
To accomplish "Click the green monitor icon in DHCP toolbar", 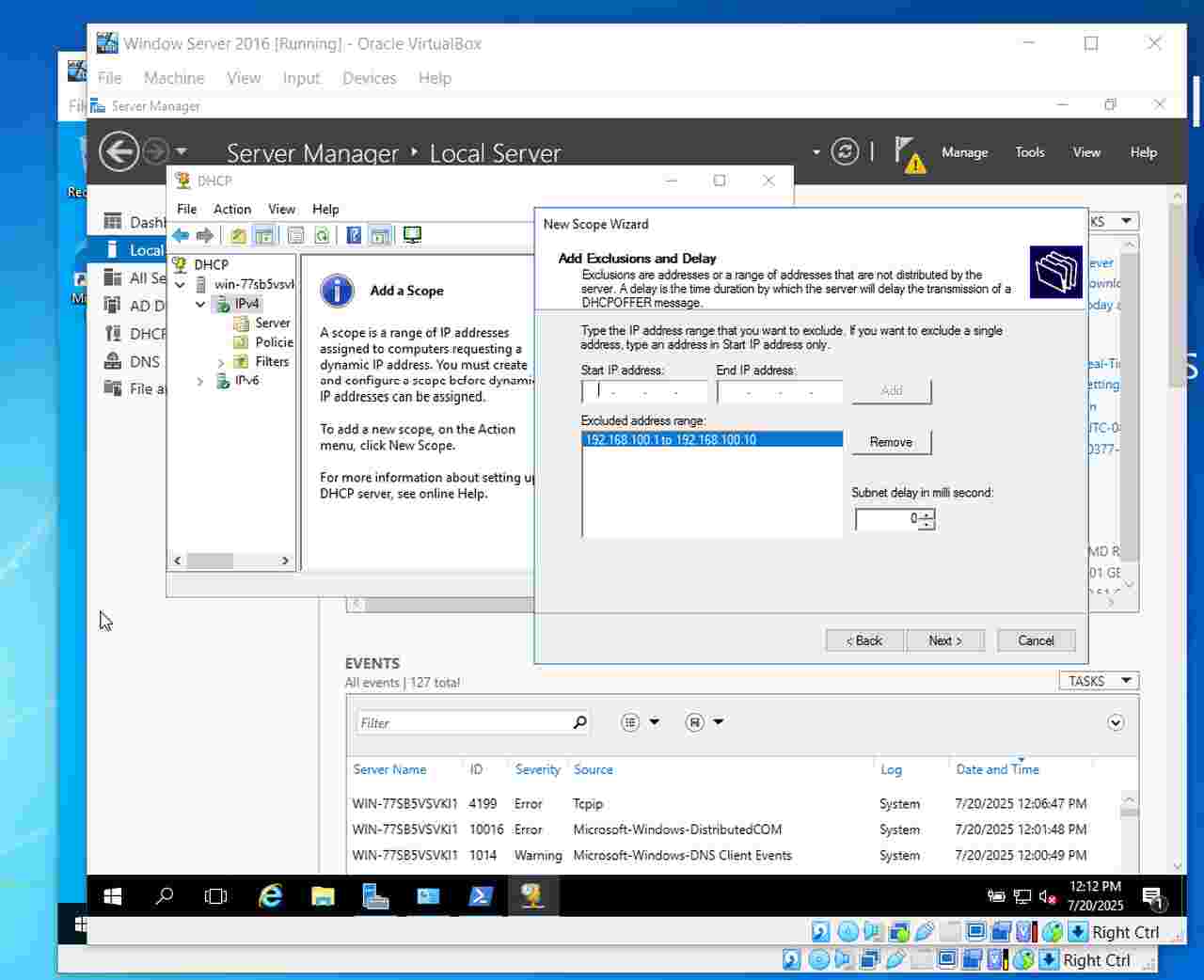I will click(x=412, y=235).
